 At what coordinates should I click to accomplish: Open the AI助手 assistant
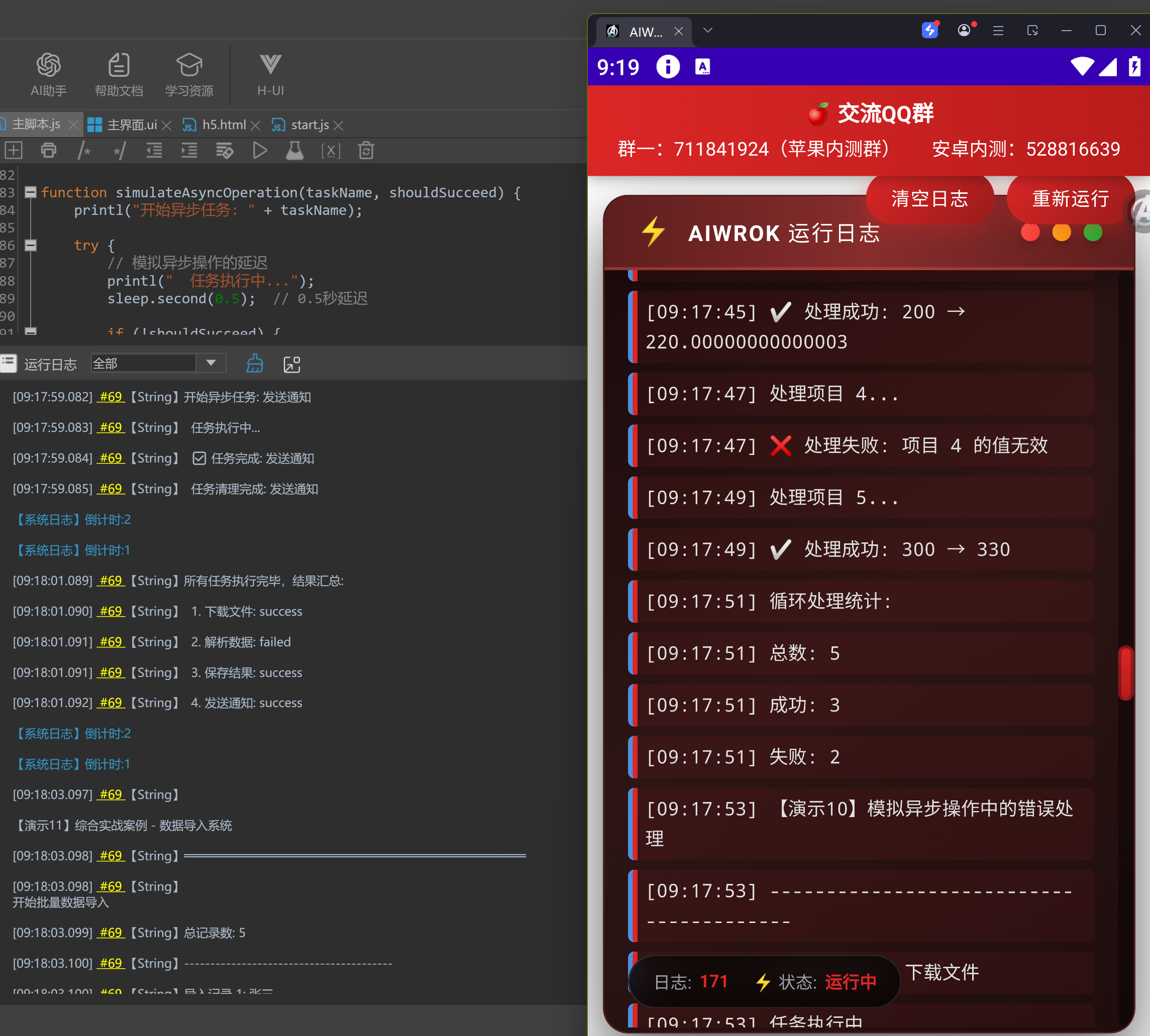coord(48,74)
